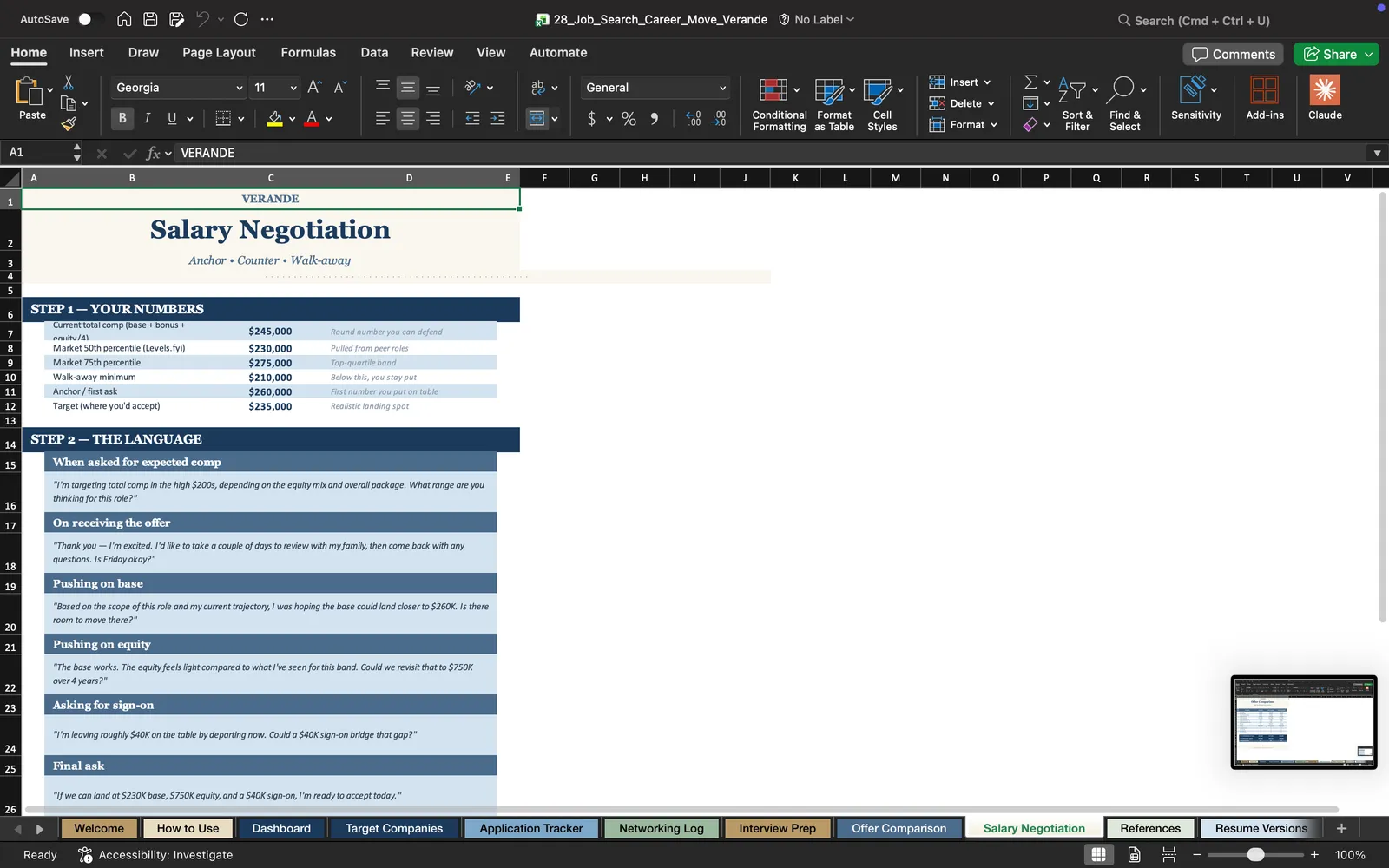Open Conditional Formatting
The image size is (1389, 868).
click(x=779, y=104)
